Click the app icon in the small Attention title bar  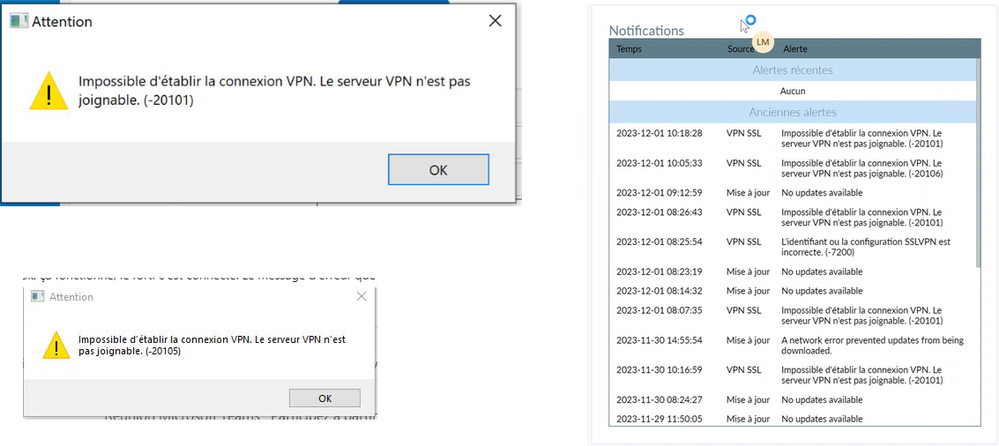(x=37, y=297)
